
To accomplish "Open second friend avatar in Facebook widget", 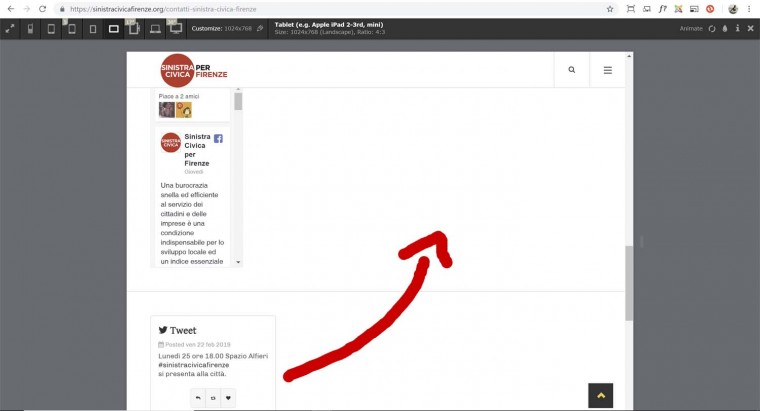I will pyautogui.click(x=184, y=110).
